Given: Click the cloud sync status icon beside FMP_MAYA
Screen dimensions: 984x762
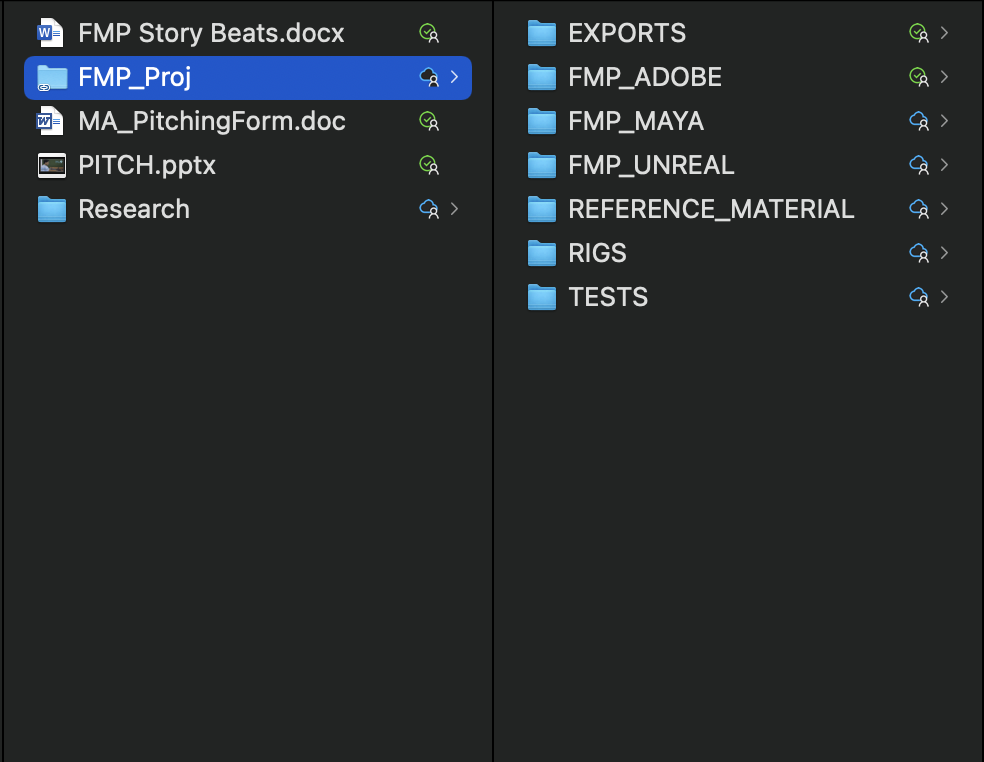Looking at the screenshot, I should (x=919, y=121).
